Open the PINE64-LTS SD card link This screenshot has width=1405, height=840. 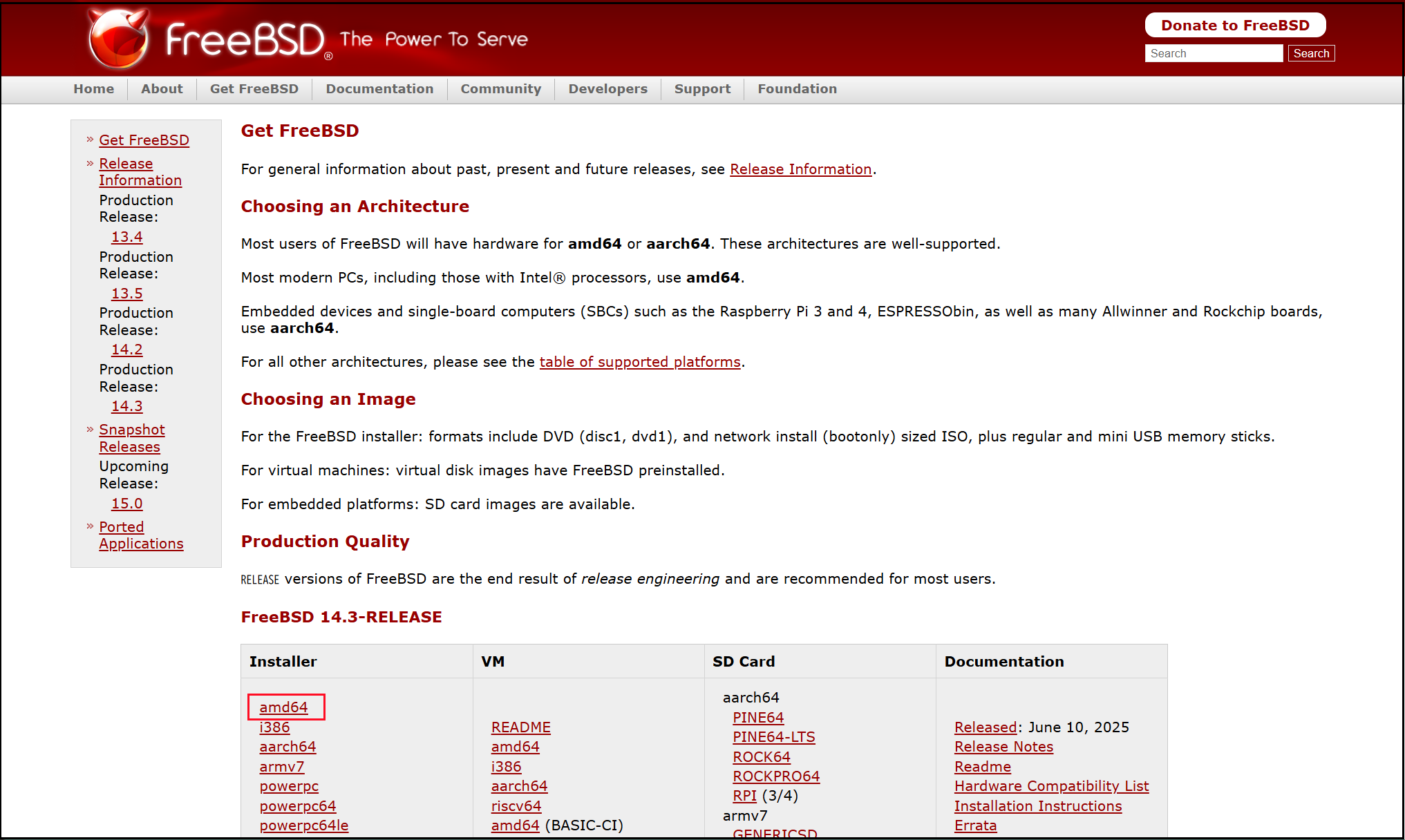(774, 737)
